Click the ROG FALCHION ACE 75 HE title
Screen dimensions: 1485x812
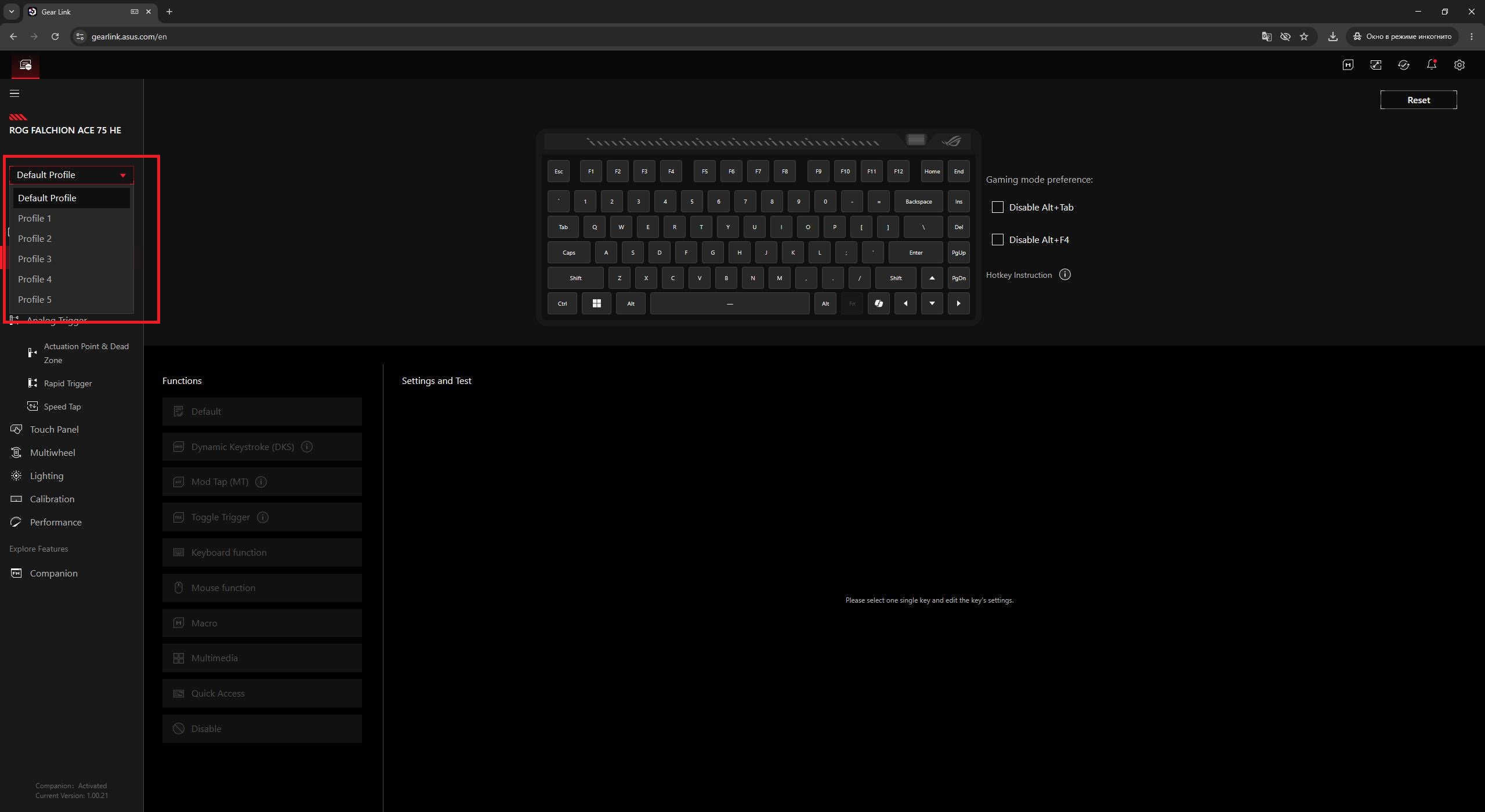click(65, 130)
